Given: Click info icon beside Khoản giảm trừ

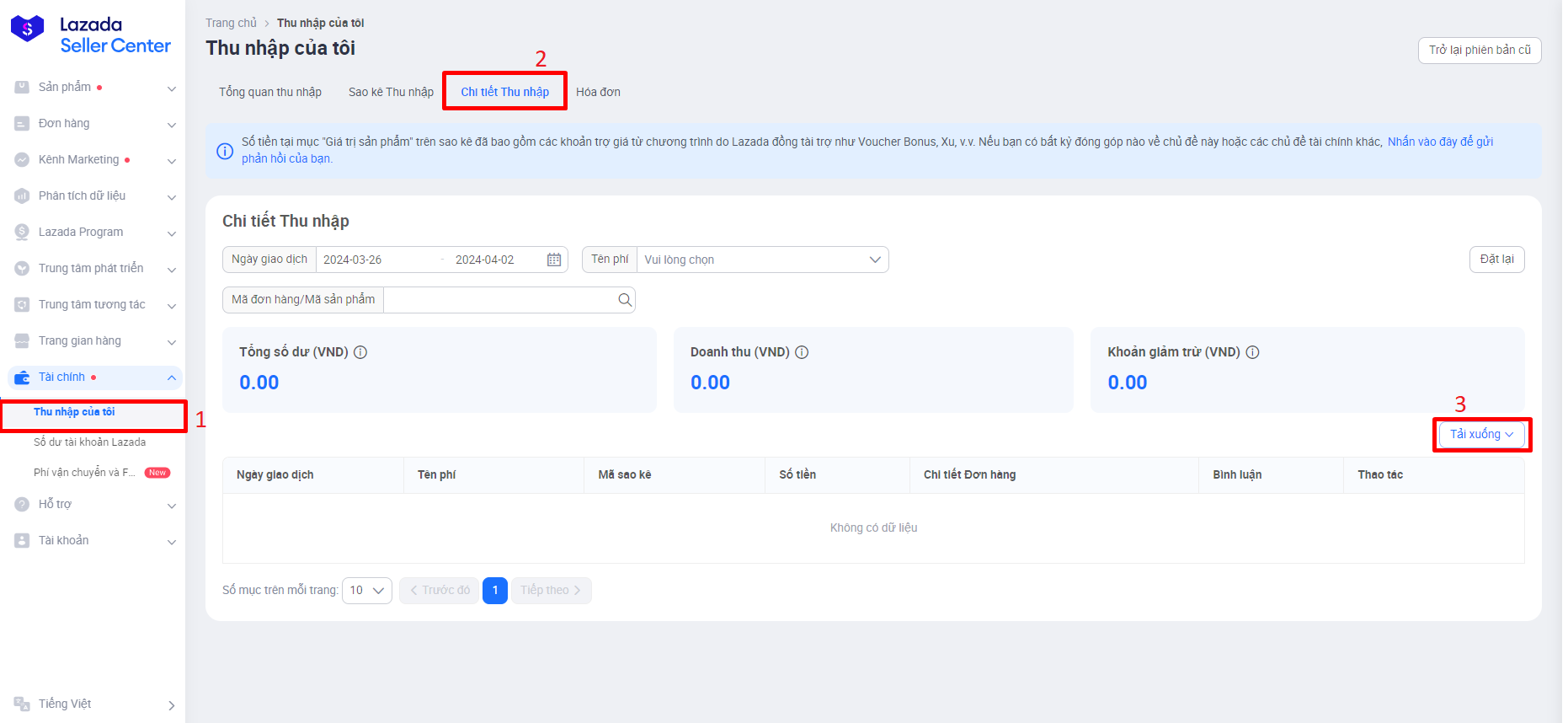Looking at the screenshot, I should pyautogui.click(x=1252, y=352).
